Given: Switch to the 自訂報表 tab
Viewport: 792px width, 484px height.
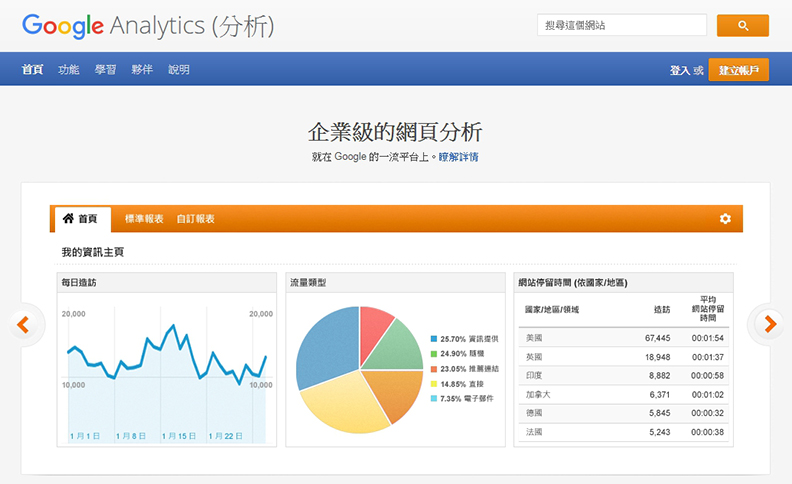Looking at the screenshot, I should 195,219.
